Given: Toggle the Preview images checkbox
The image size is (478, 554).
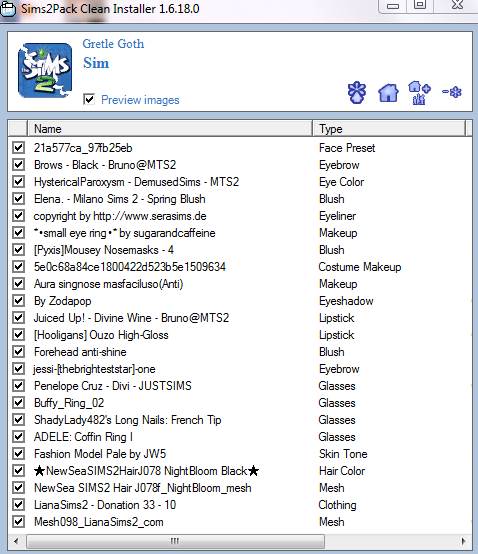Looking at the screenshot, I should pos(89,99).
